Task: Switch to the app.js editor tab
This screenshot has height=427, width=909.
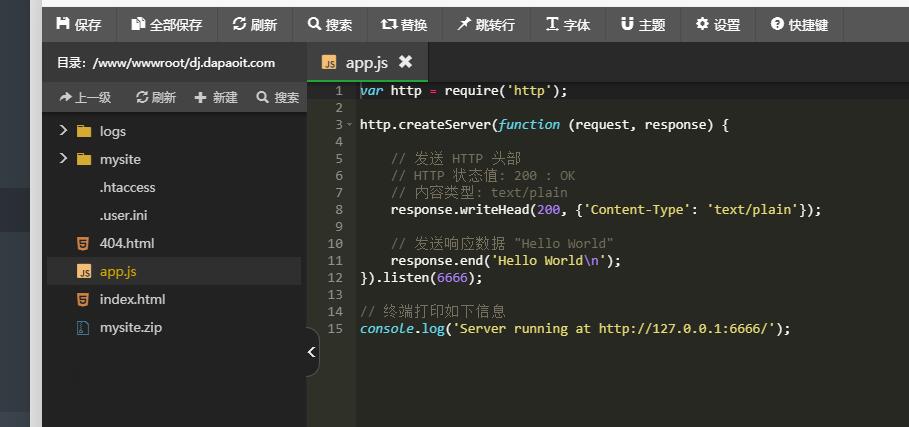Action: (x=367, y=62)
